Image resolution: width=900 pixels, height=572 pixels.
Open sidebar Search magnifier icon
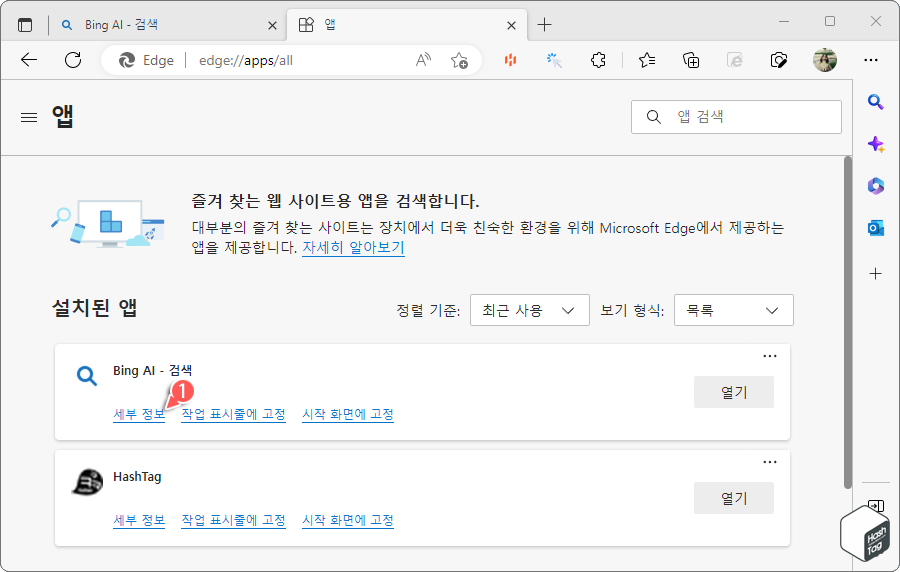875,102
